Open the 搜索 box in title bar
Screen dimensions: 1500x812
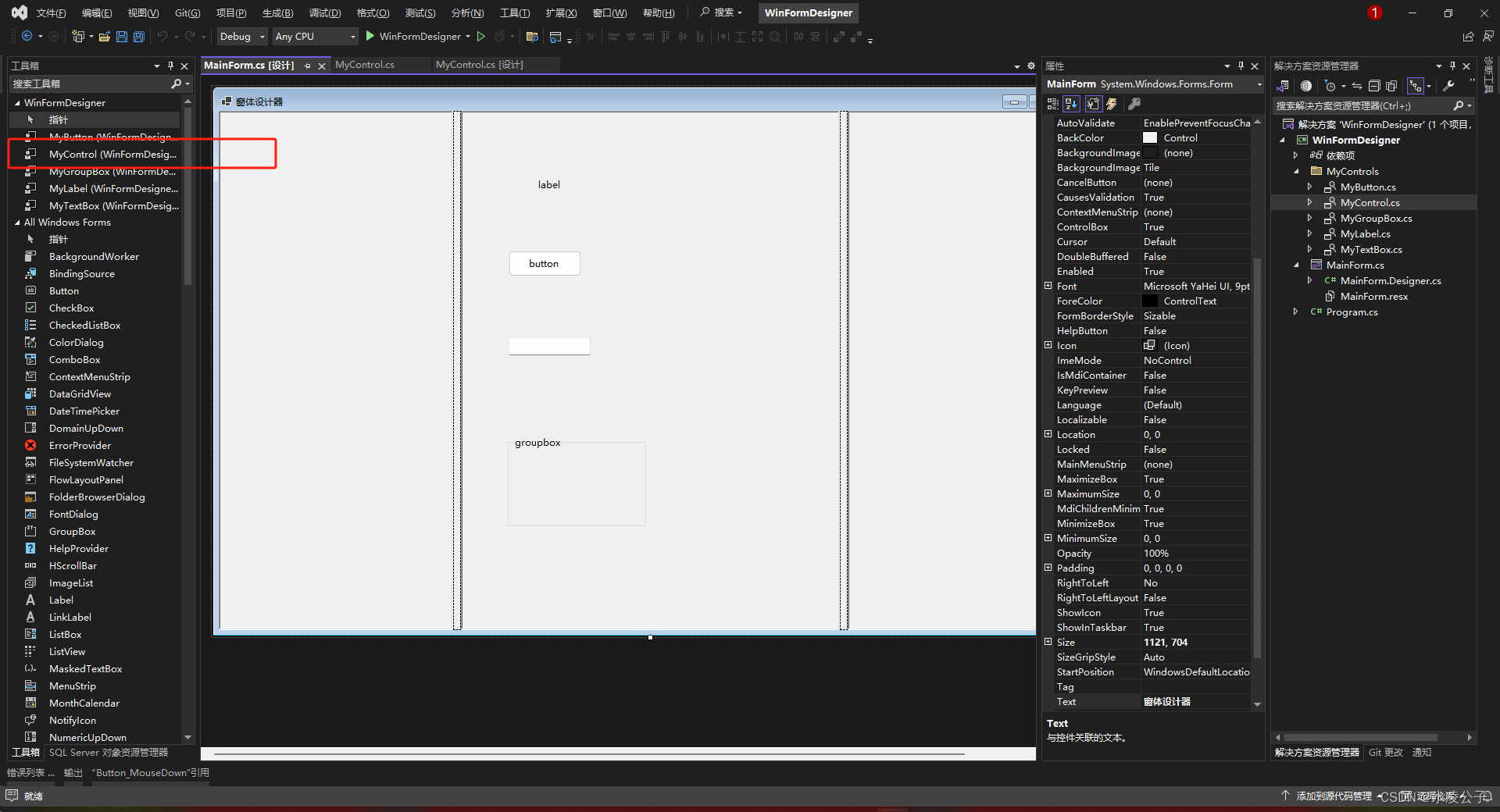pos(722,12)
